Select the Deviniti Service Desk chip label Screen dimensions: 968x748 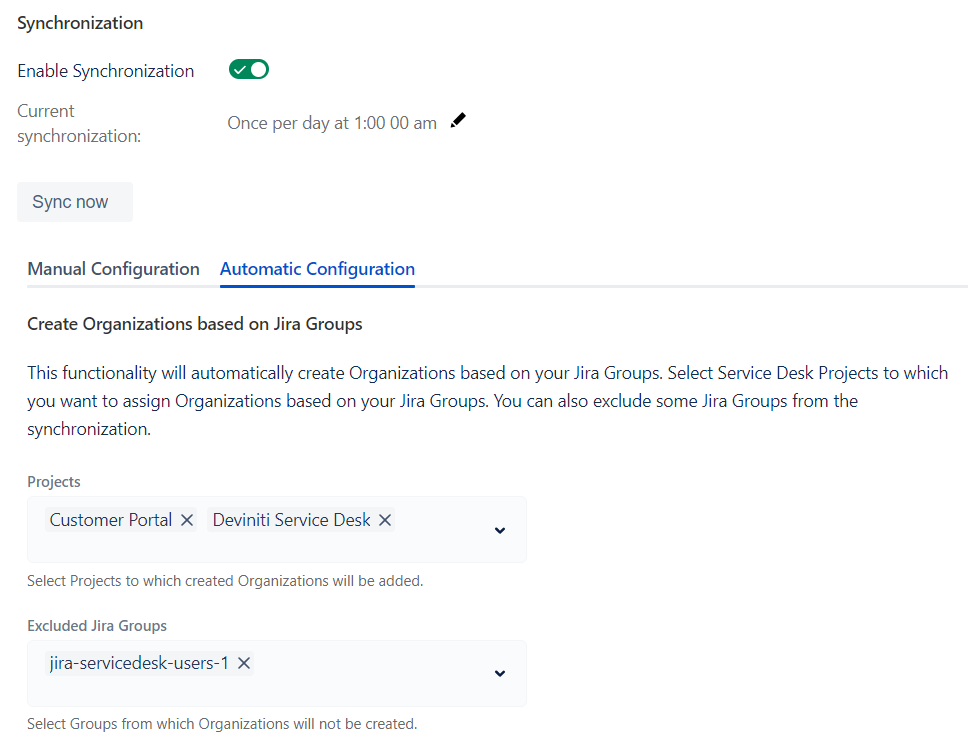tap(290, 519)
